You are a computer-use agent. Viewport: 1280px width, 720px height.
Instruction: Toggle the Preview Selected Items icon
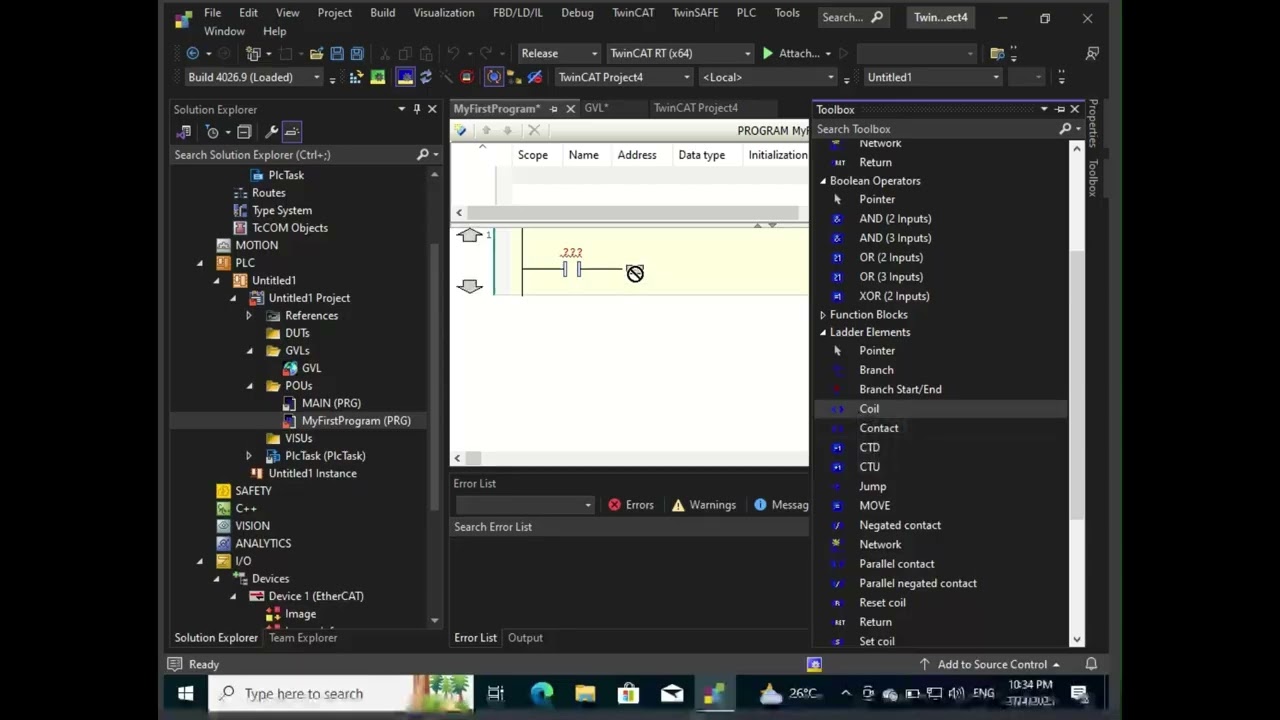[x=292, y=132]
